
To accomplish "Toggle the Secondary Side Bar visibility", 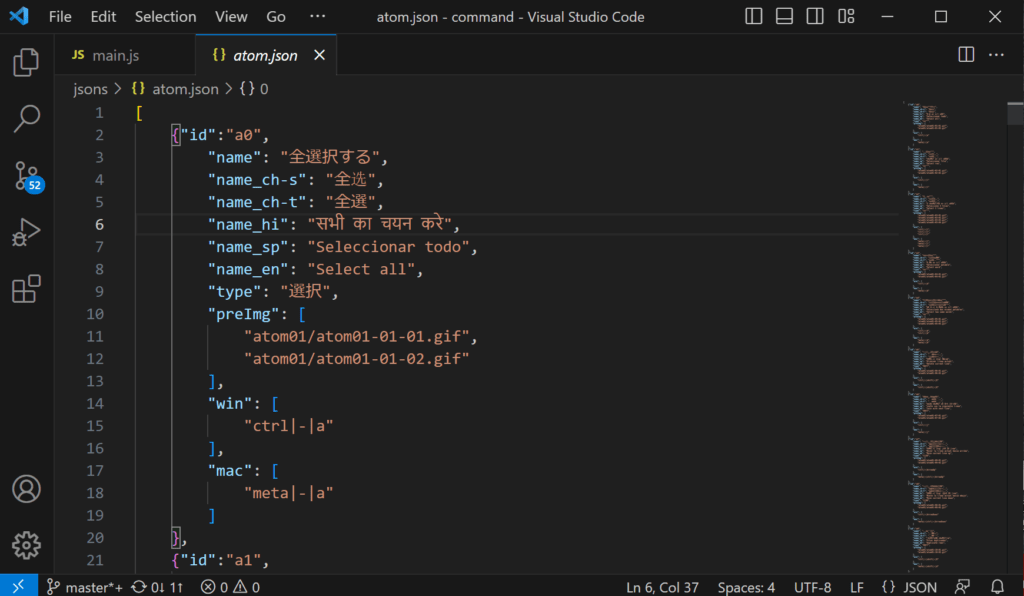I will pyautogui.click(x=813, y=16).
